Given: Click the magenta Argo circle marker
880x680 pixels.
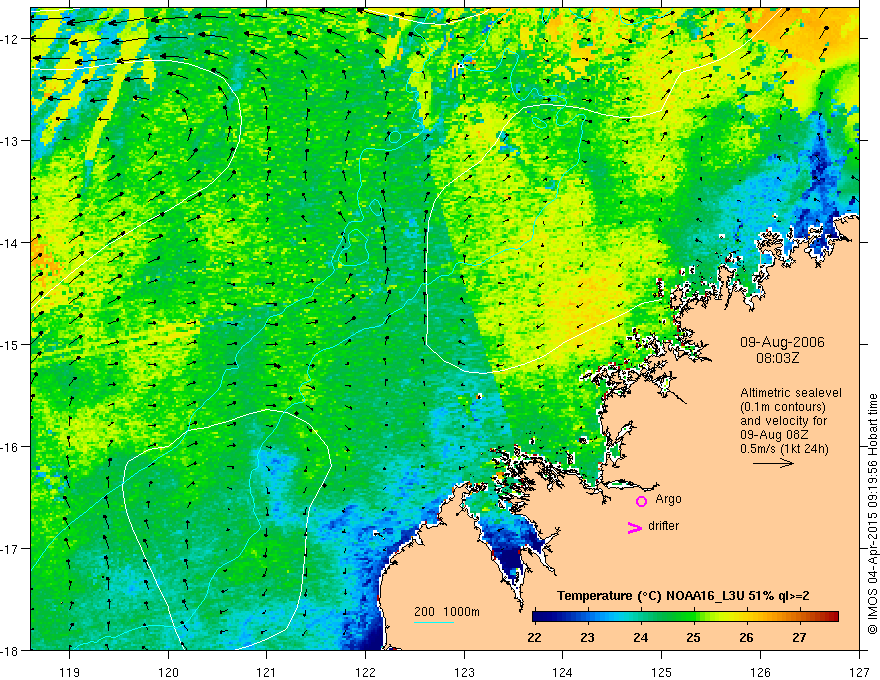Looking at the screenshot, I should (x=641, y=501).
